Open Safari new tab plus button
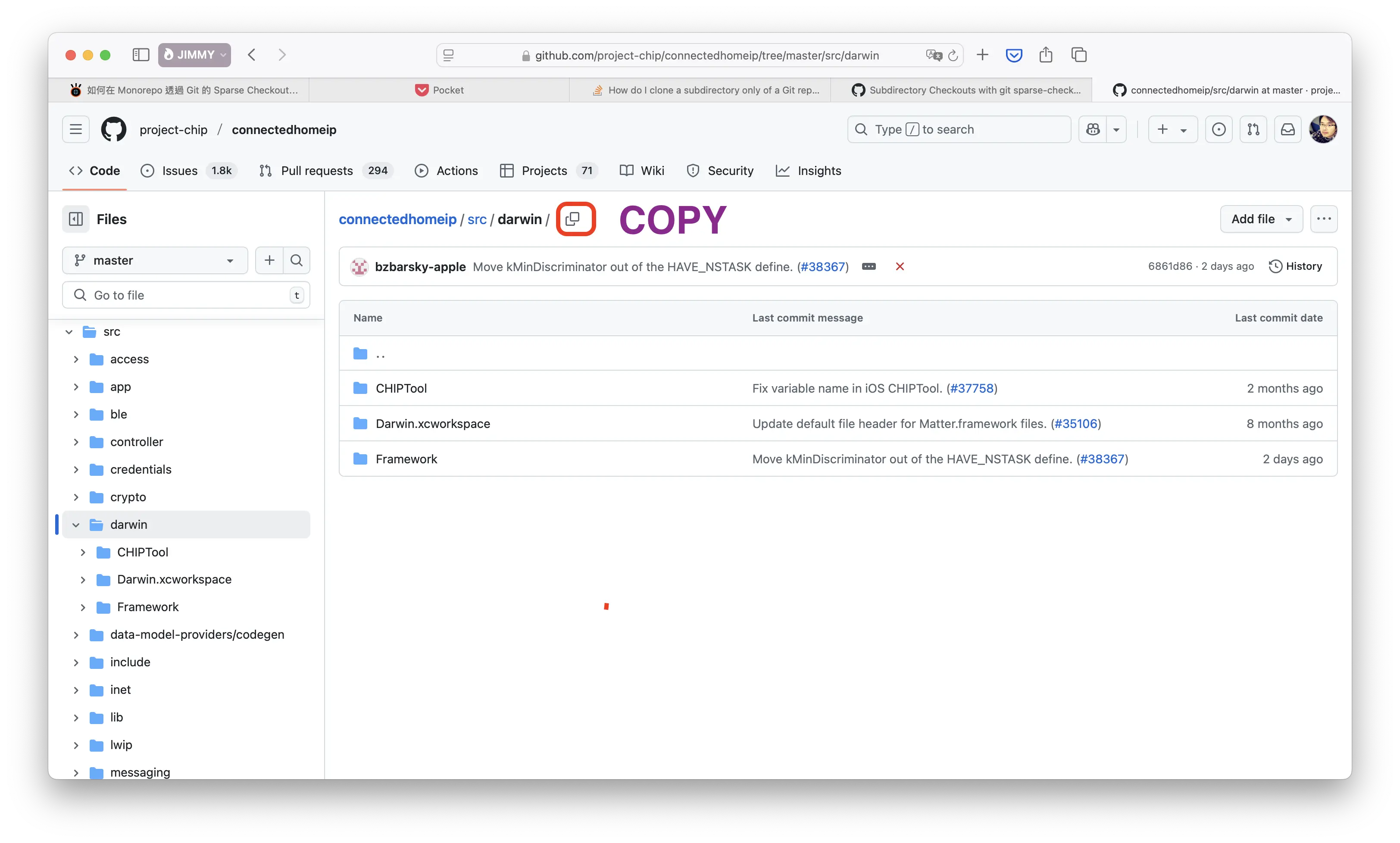The image size is (1400, 843). tap(983, 55)
